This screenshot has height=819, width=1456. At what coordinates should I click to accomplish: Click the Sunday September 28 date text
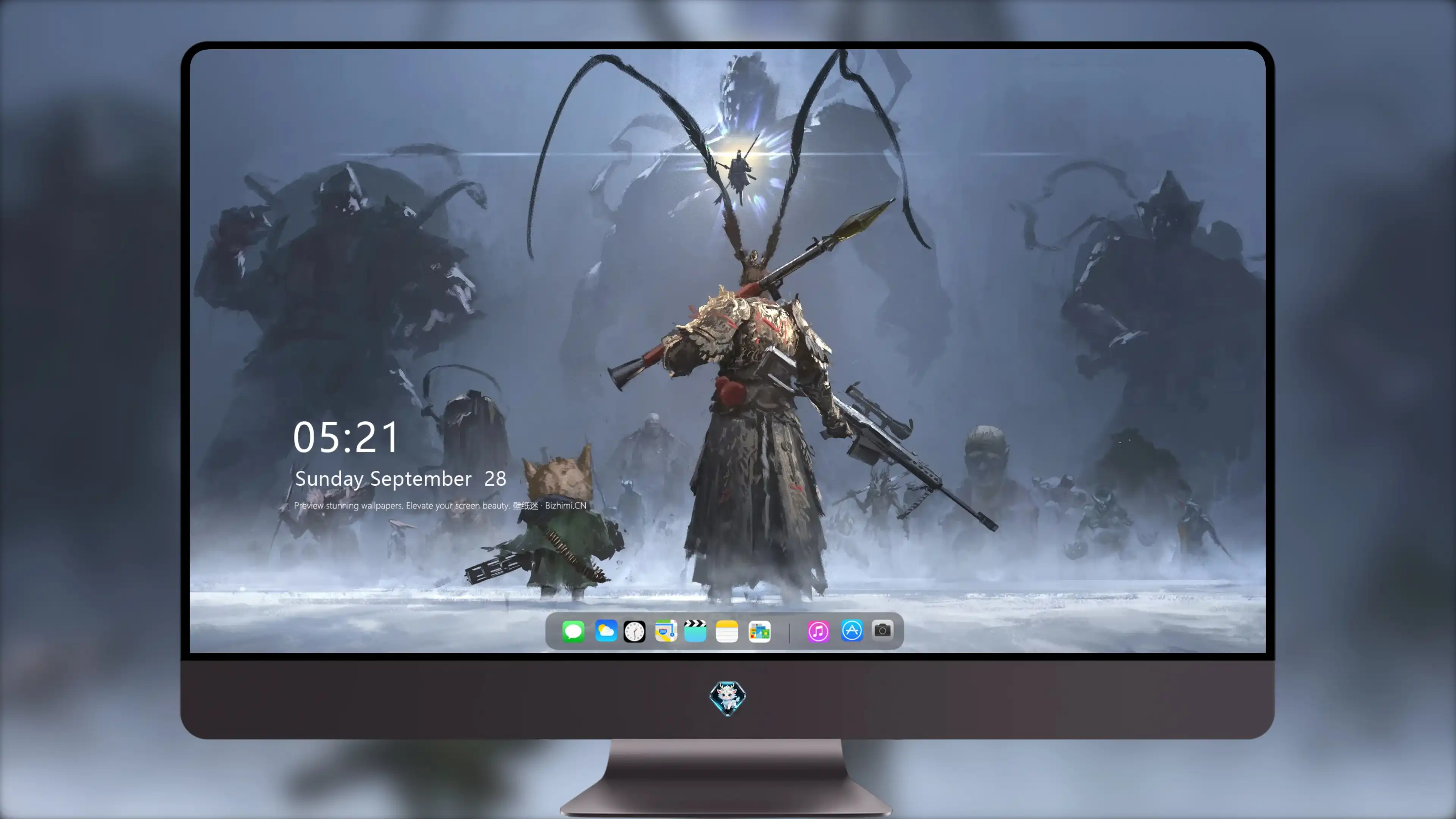(400, 479)
